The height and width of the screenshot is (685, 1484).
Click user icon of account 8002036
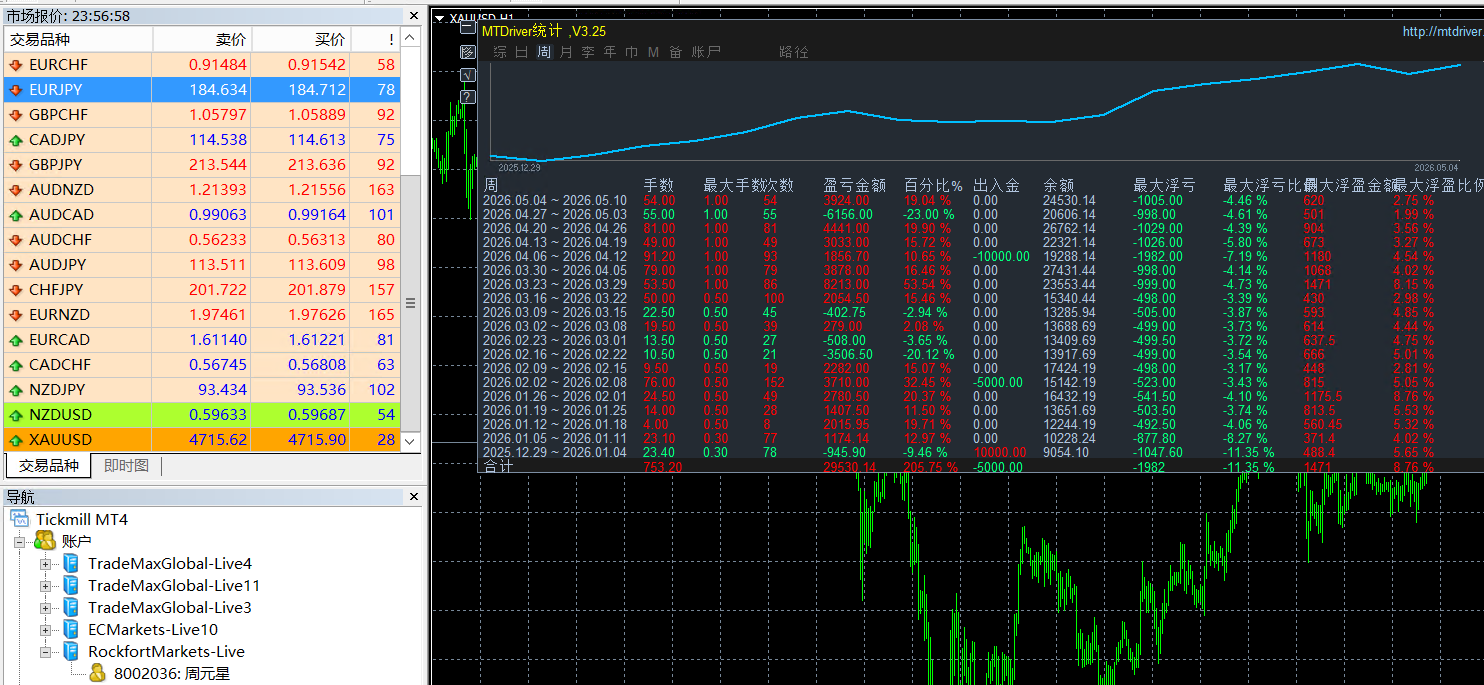[x=97, y=673]
